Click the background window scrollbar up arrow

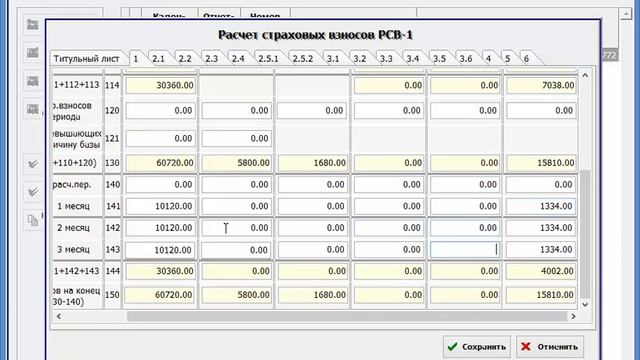click(x=626, y=14)
